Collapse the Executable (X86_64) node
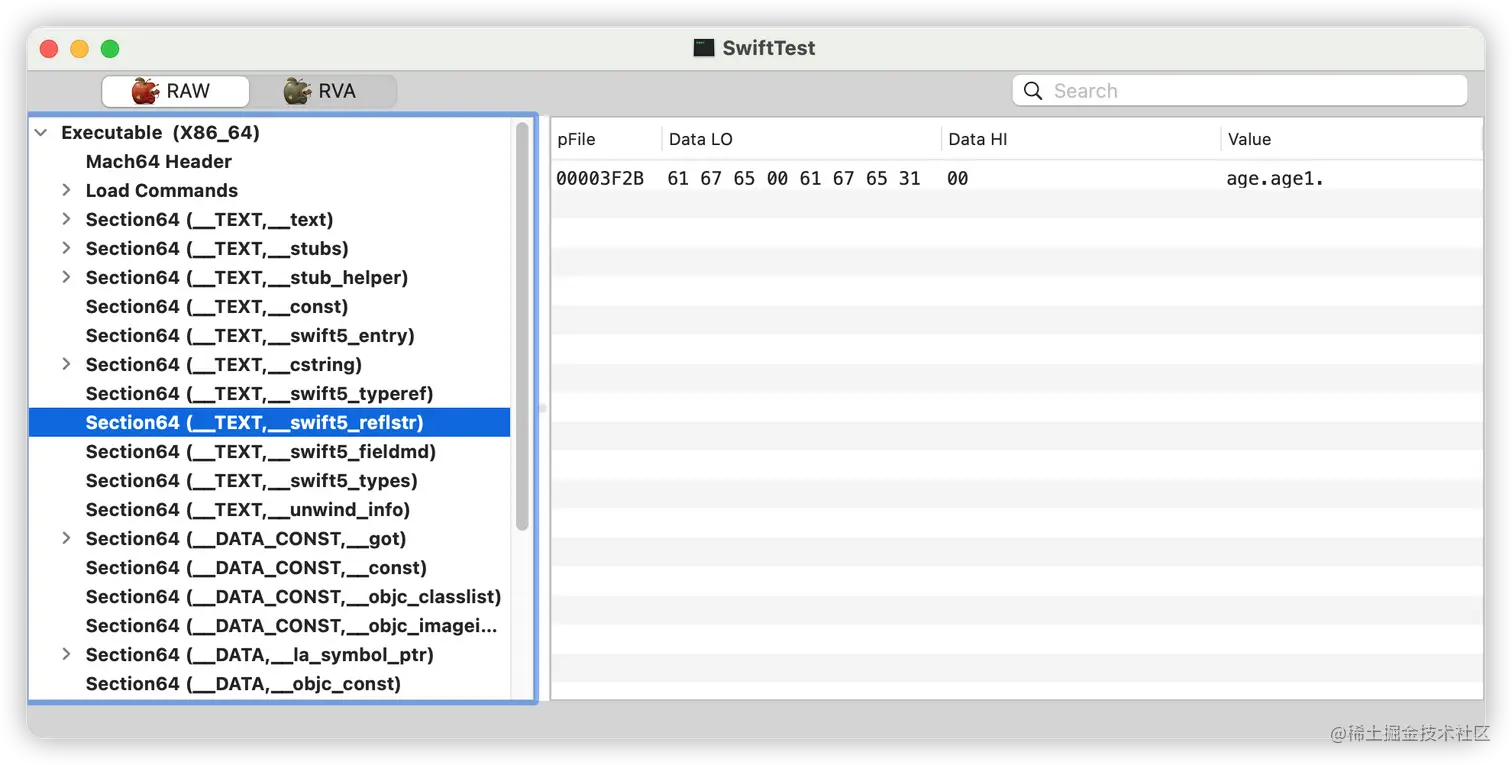Viewport: 1512px width, 765px height. click(41, 132)
